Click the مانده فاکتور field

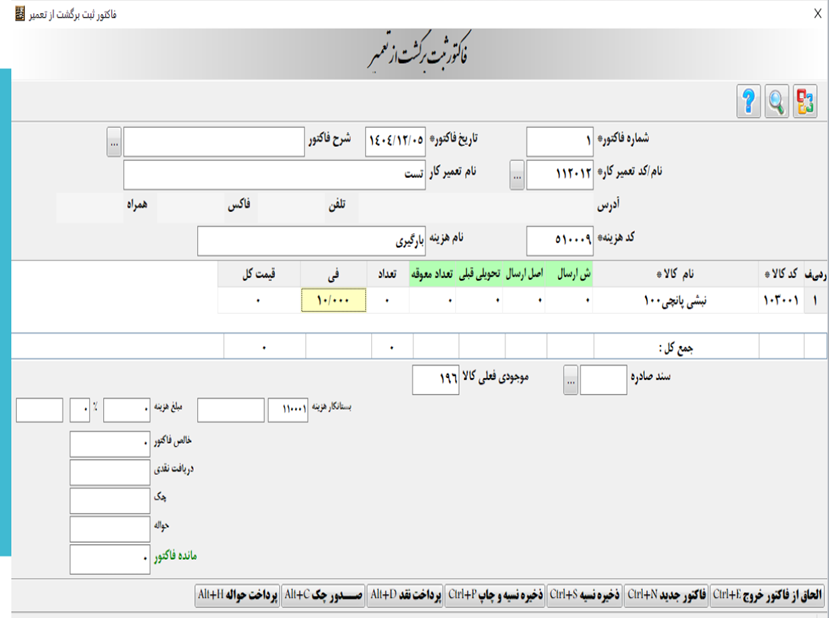click(109, 559)
